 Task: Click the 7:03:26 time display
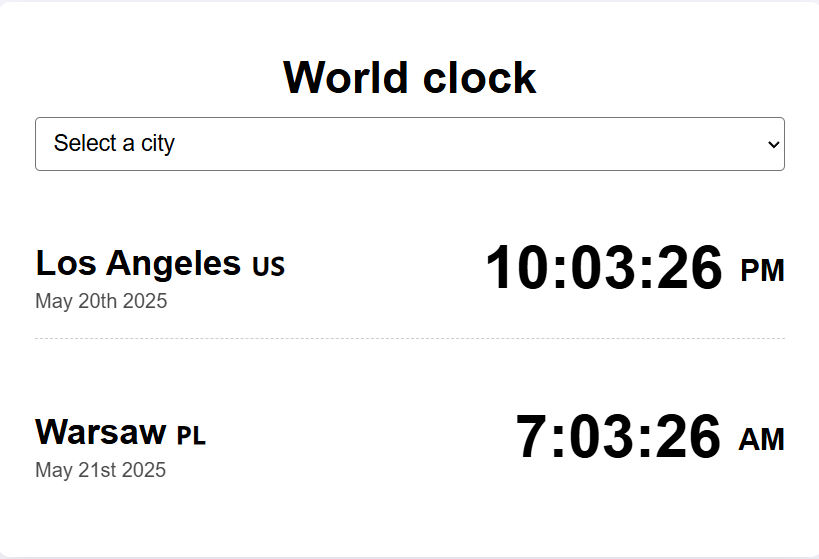tap(618, 436)
